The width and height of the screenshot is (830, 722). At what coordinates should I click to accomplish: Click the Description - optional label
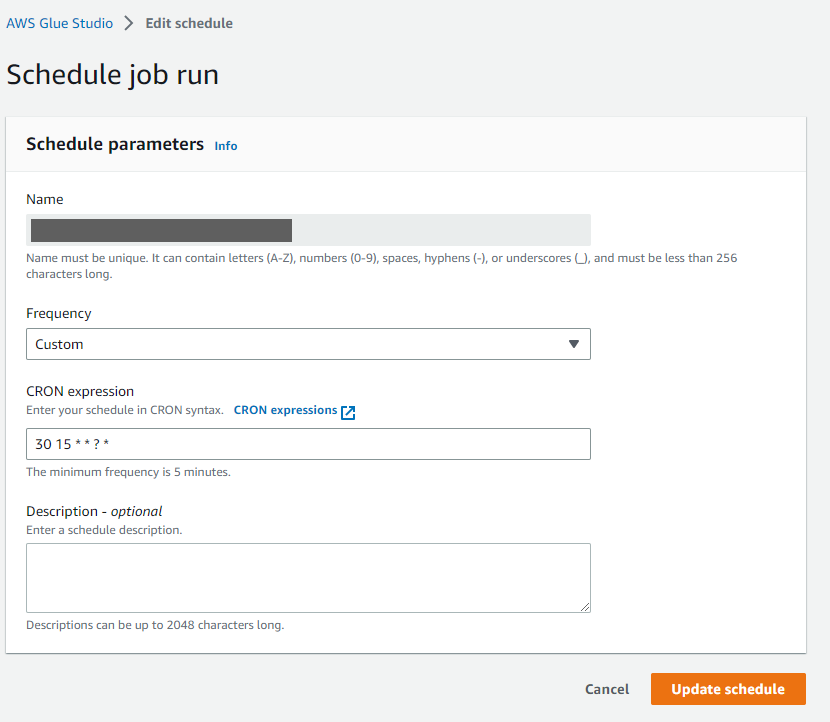(x=94, y=511)
